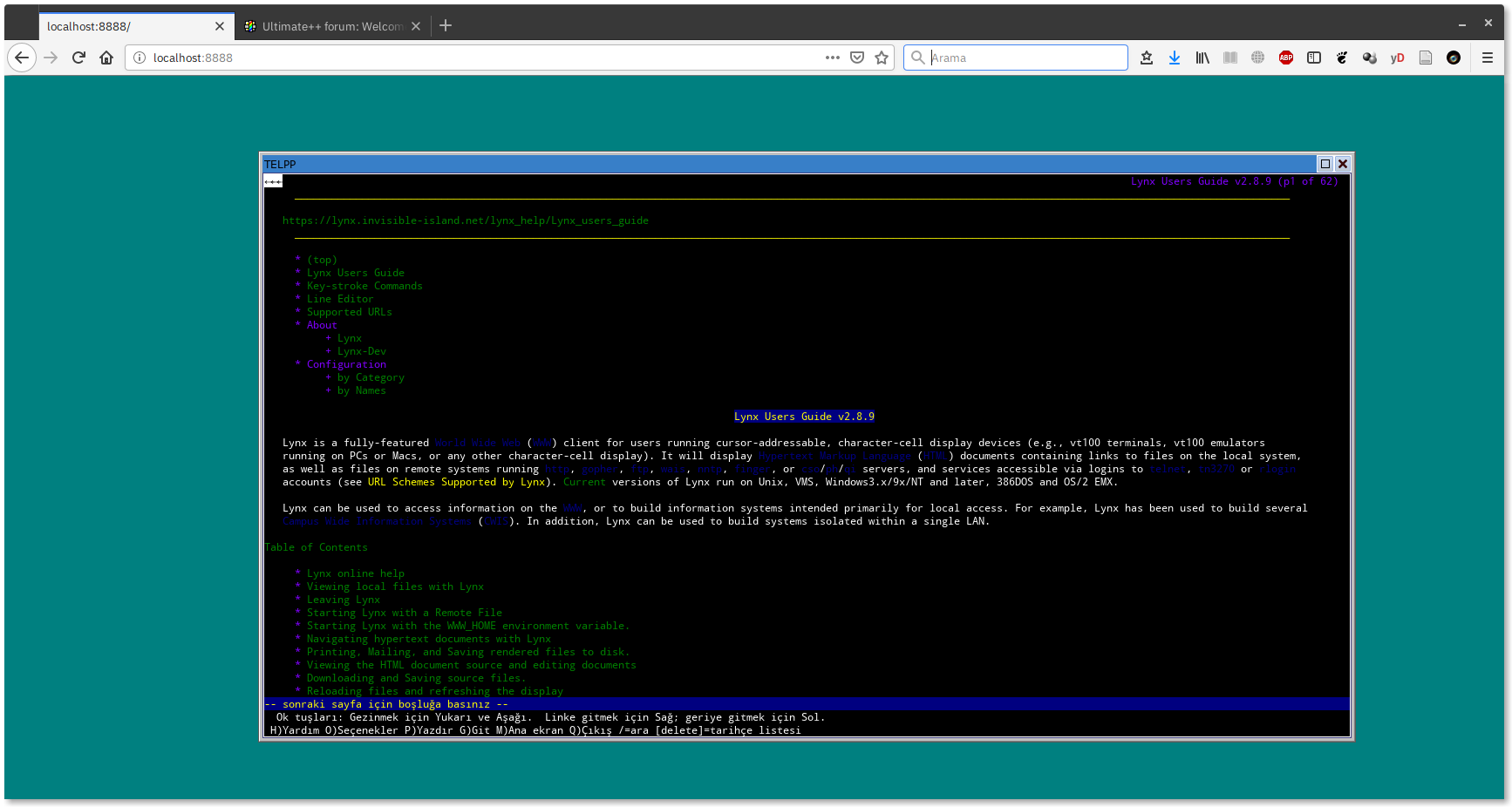The image size is (1512, 807).
Task: Maximize the TELPP terminal window
Action: tap(1325, 164)
